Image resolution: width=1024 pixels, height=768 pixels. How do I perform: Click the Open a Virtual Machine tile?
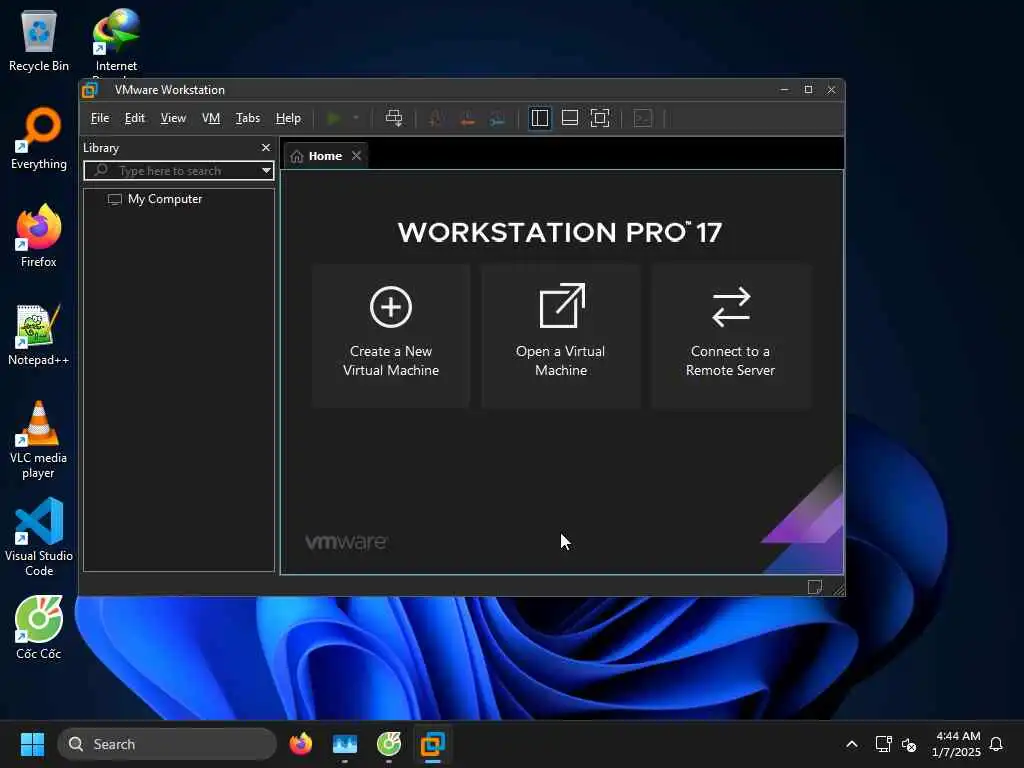point(560,336)
